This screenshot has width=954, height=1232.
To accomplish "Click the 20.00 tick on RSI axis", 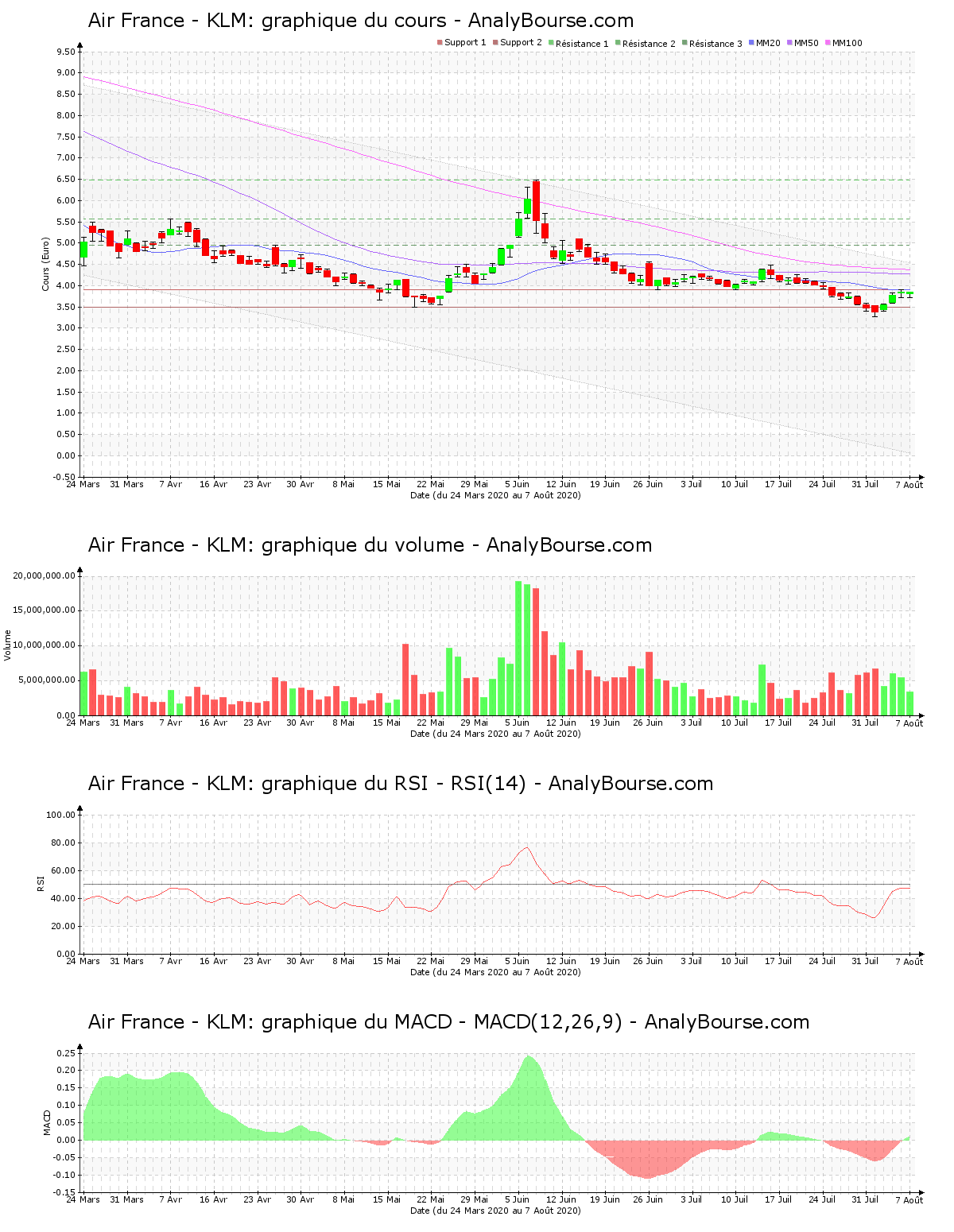I will (x=64, y=926).
